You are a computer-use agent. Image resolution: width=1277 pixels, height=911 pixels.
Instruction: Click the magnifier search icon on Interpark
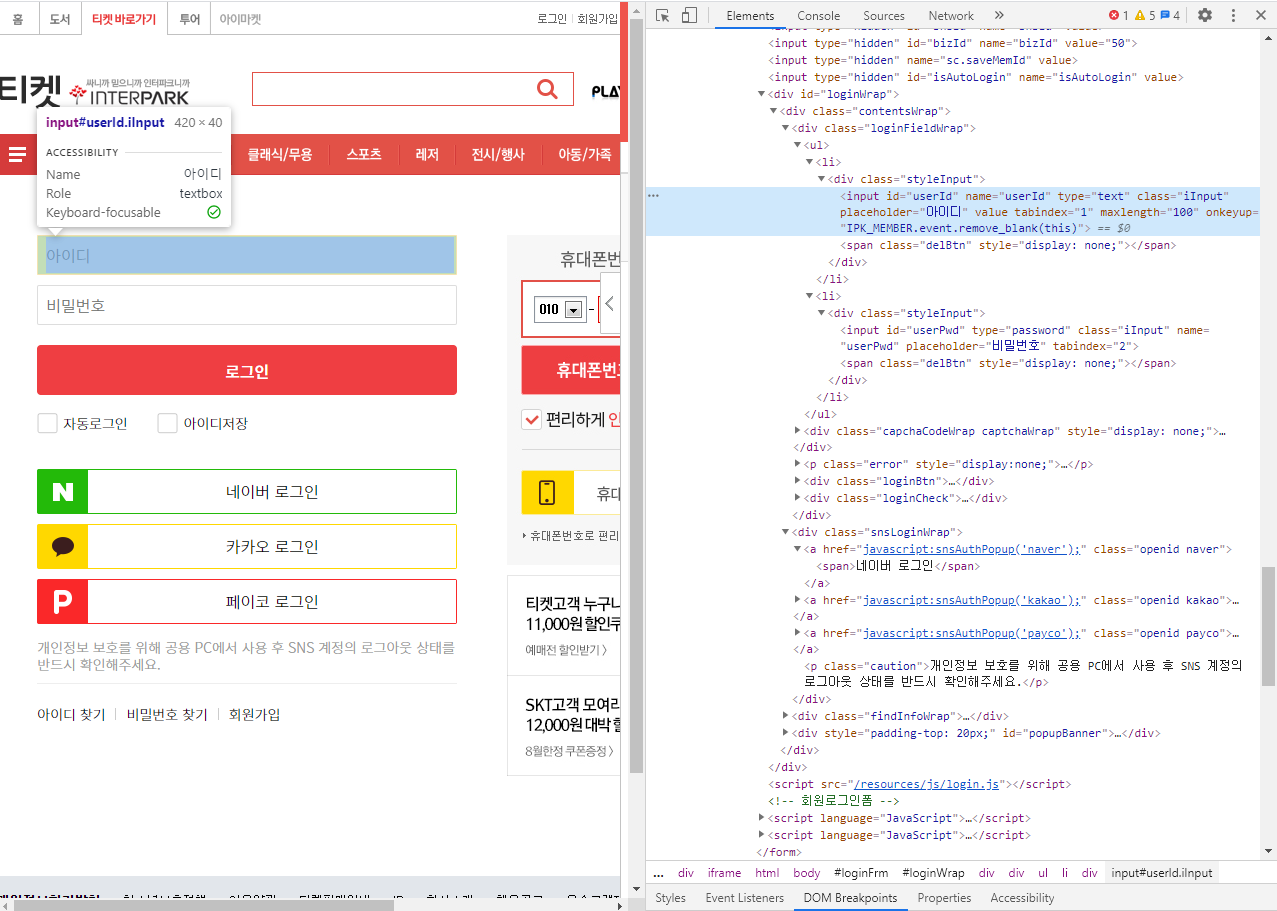pos(547,89)
